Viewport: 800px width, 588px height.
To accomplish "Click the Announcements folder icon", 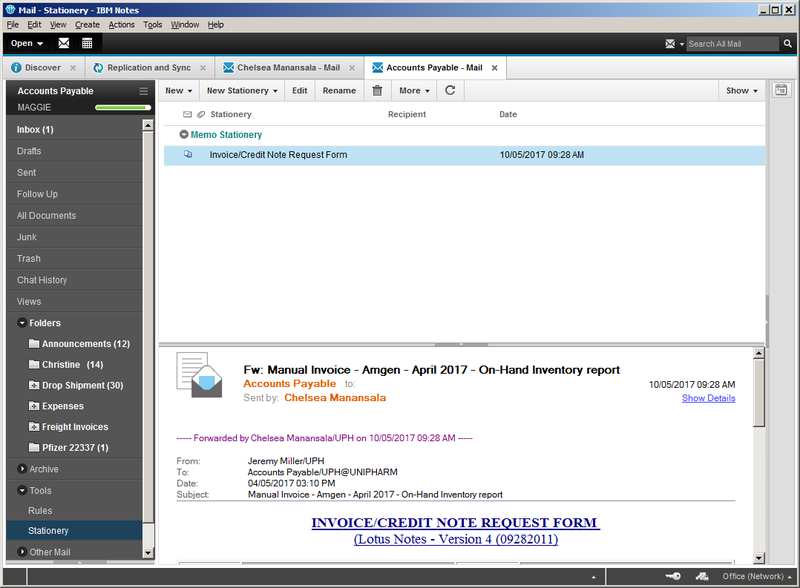I will [34, 344].
